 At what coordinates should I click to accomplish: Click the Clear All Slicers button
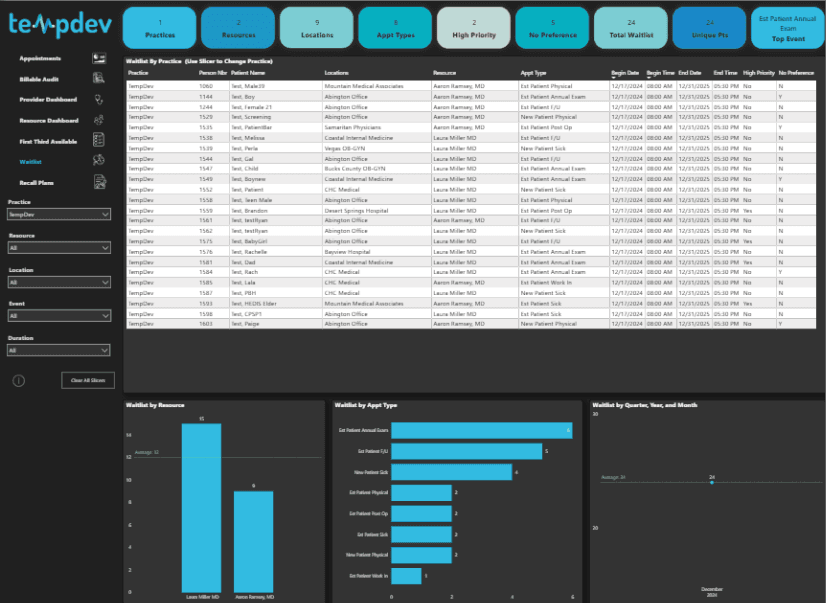coord(87,380)
